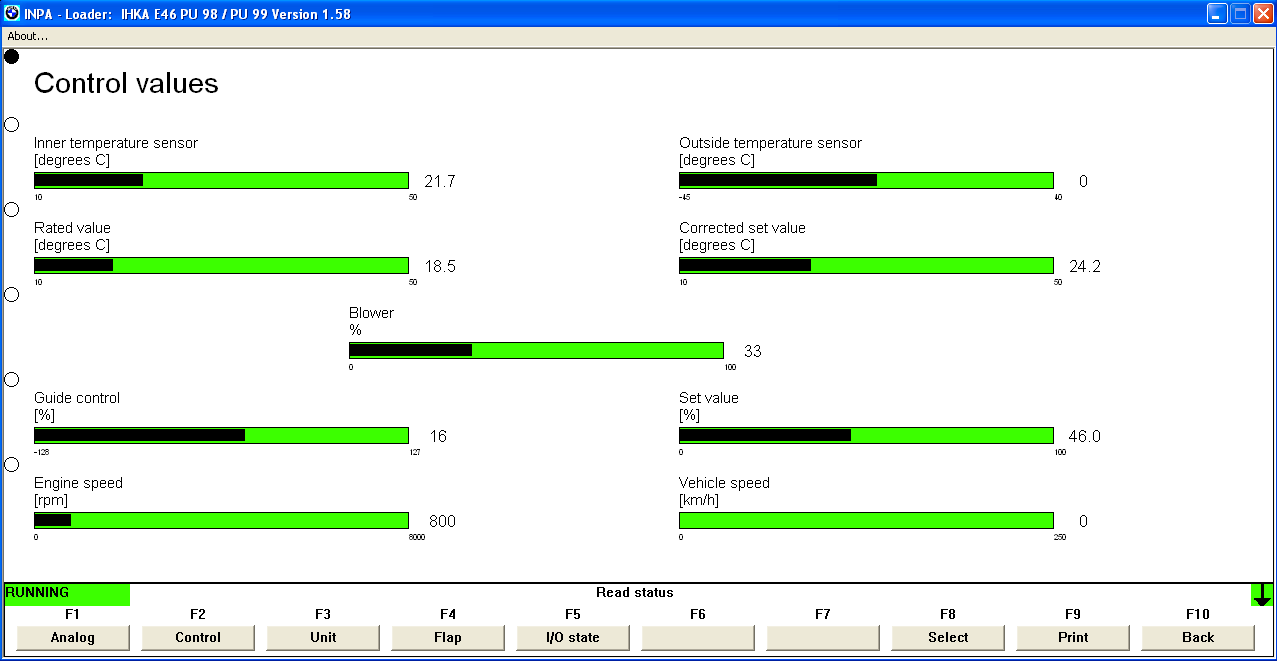
Task: Click the Blower percentage bar
Action: click(536, 351)
